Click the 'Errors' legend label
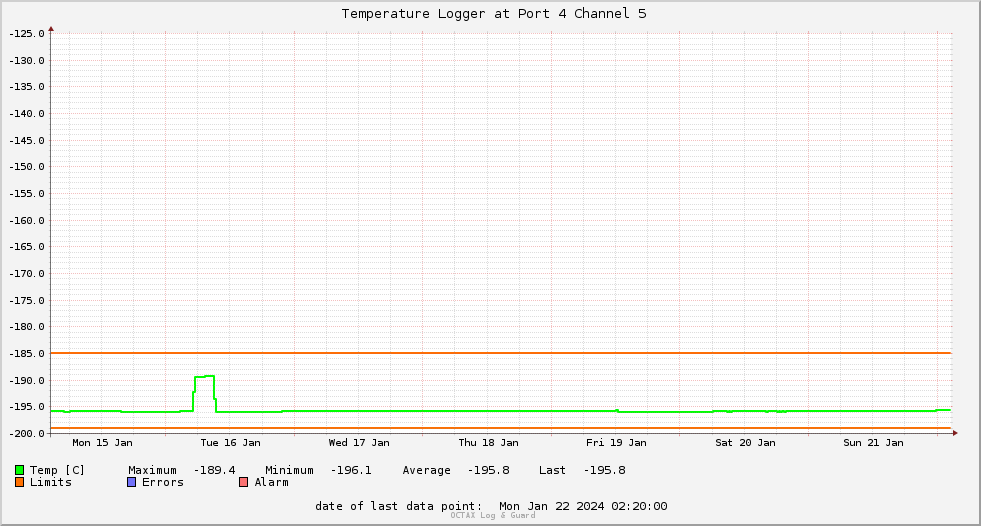 coord(163,482)
